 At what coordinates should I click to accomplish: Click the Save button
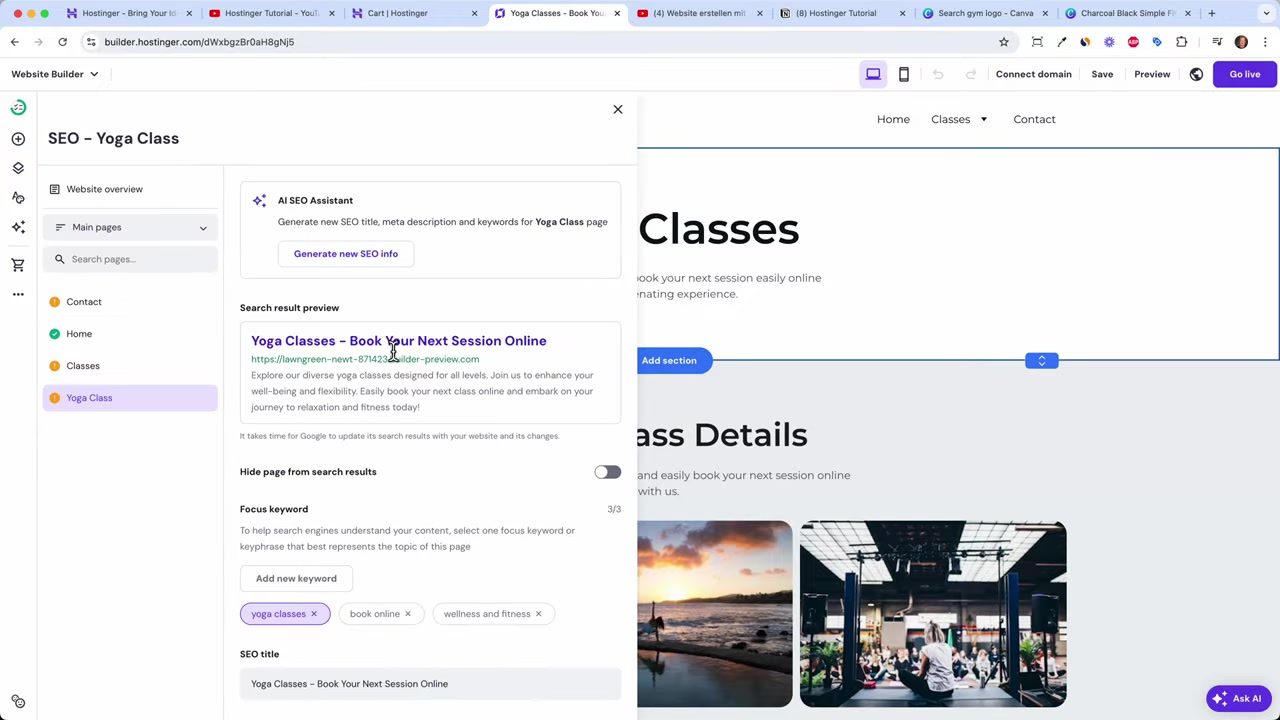1102,74
